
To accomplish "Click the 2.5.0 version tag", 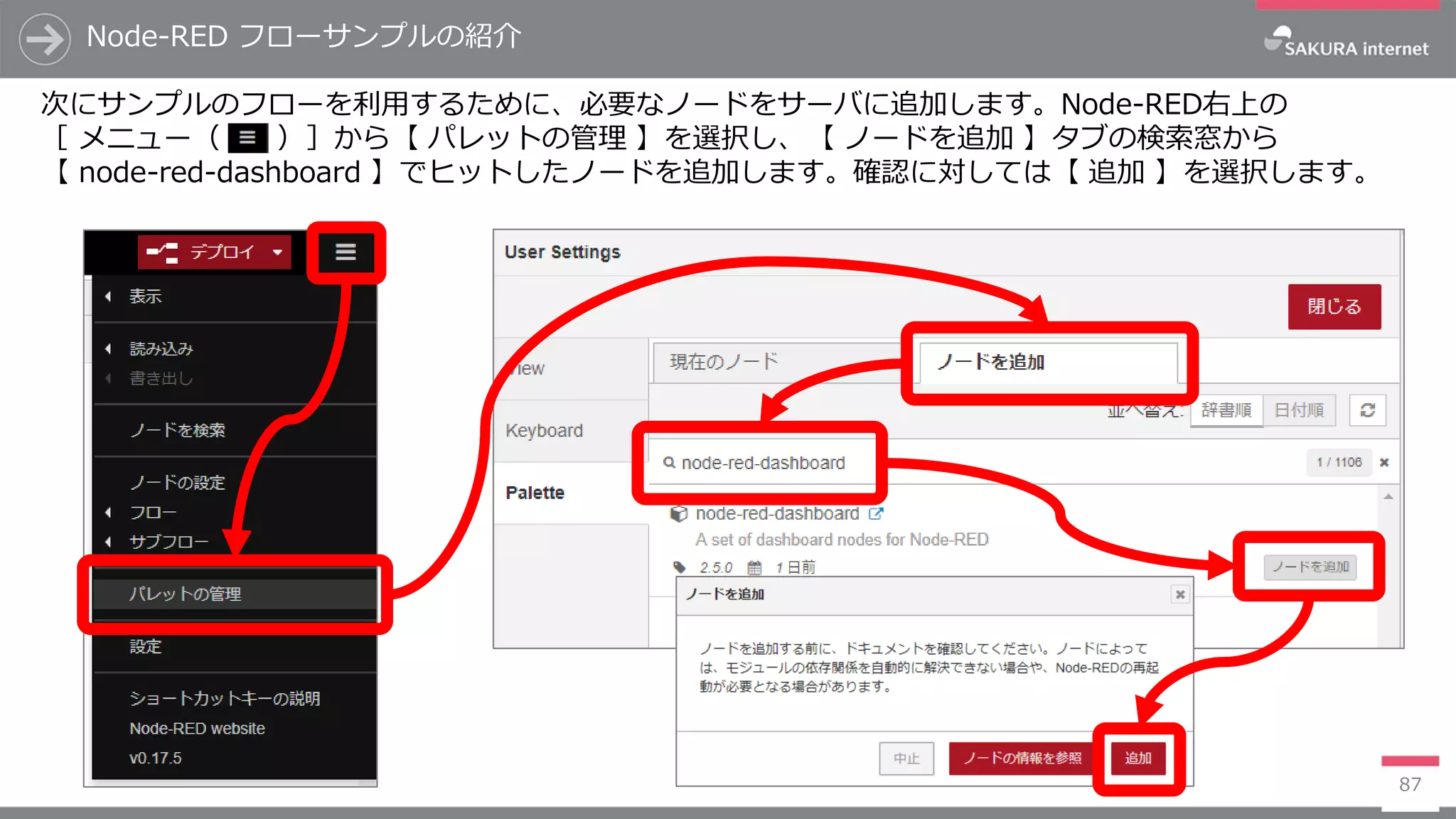I will [716, 567].
